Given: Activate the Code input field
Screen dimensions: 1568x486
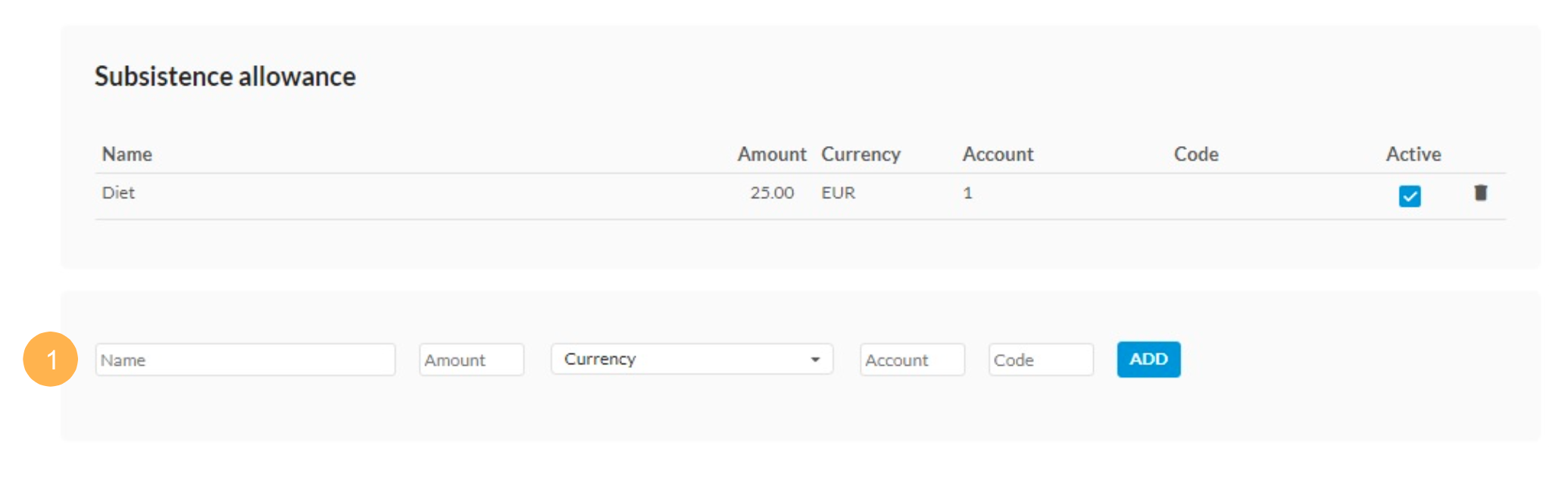Looking at the screenshot, I should (1040, 360).
